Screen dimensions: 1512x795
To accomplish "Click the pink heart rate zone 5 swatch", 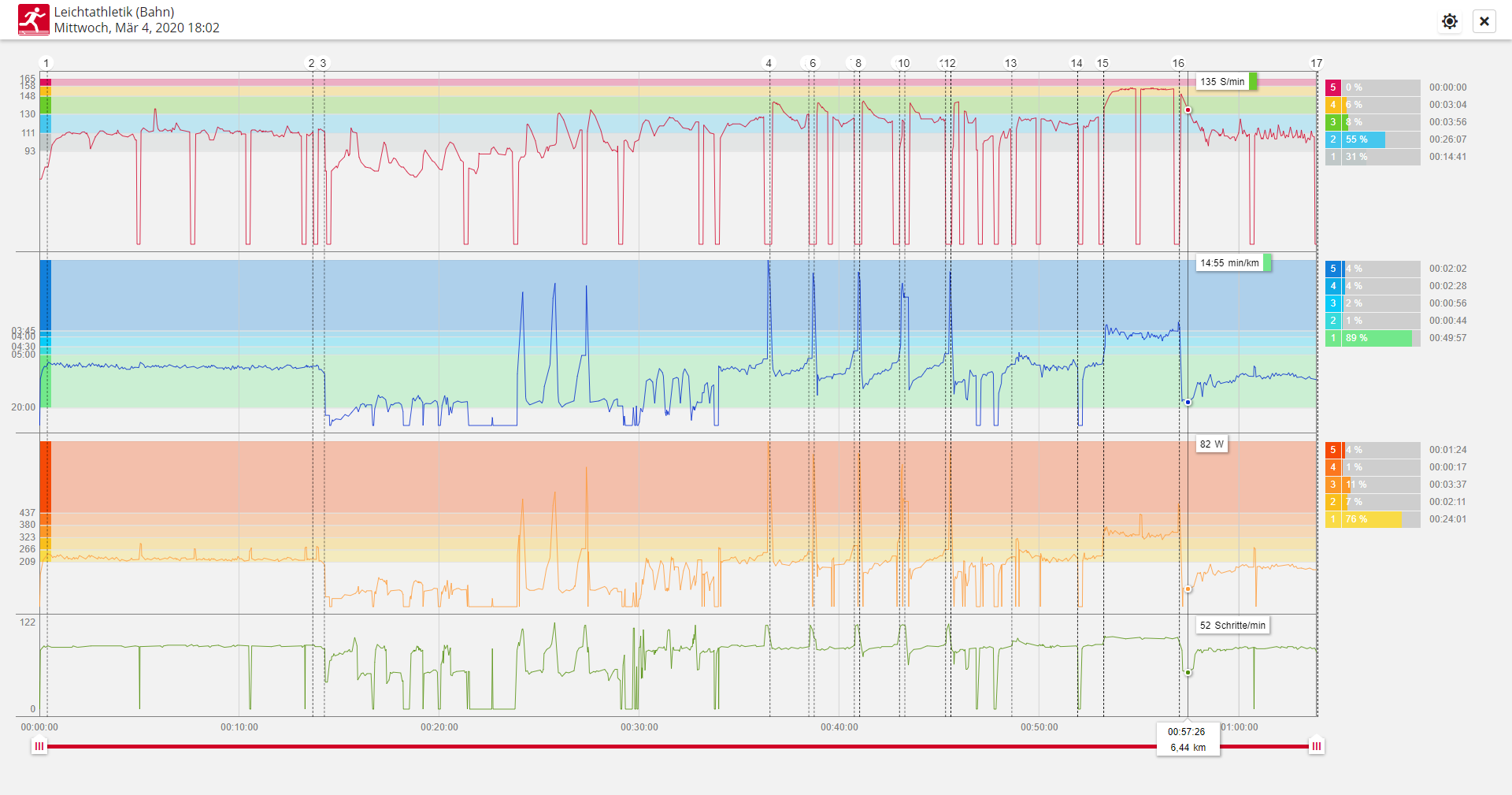I will point(1332,87).
